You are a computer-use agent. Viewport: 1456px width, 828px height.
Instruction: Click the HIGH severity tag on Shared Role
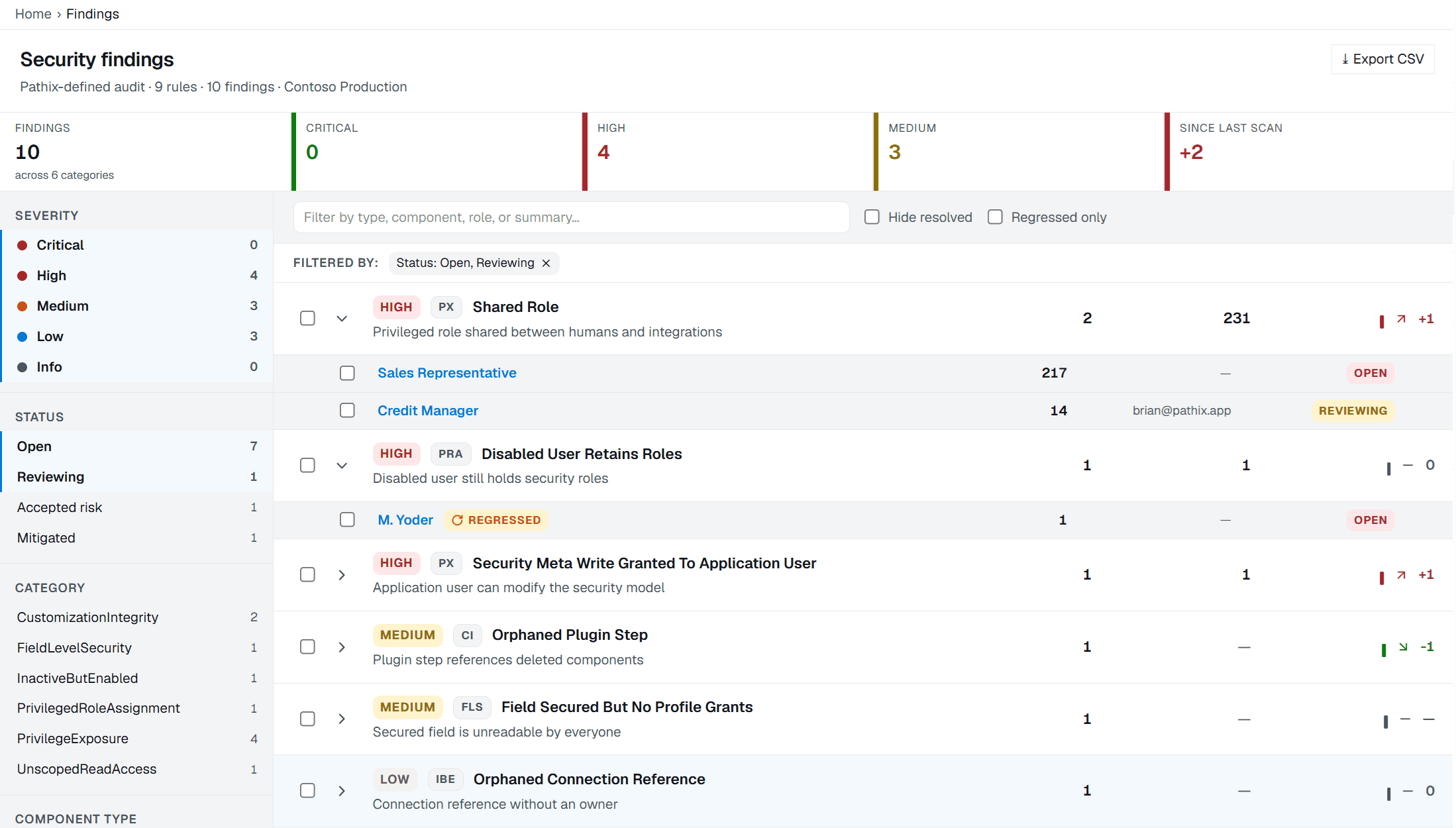click(x=396, y=307)
